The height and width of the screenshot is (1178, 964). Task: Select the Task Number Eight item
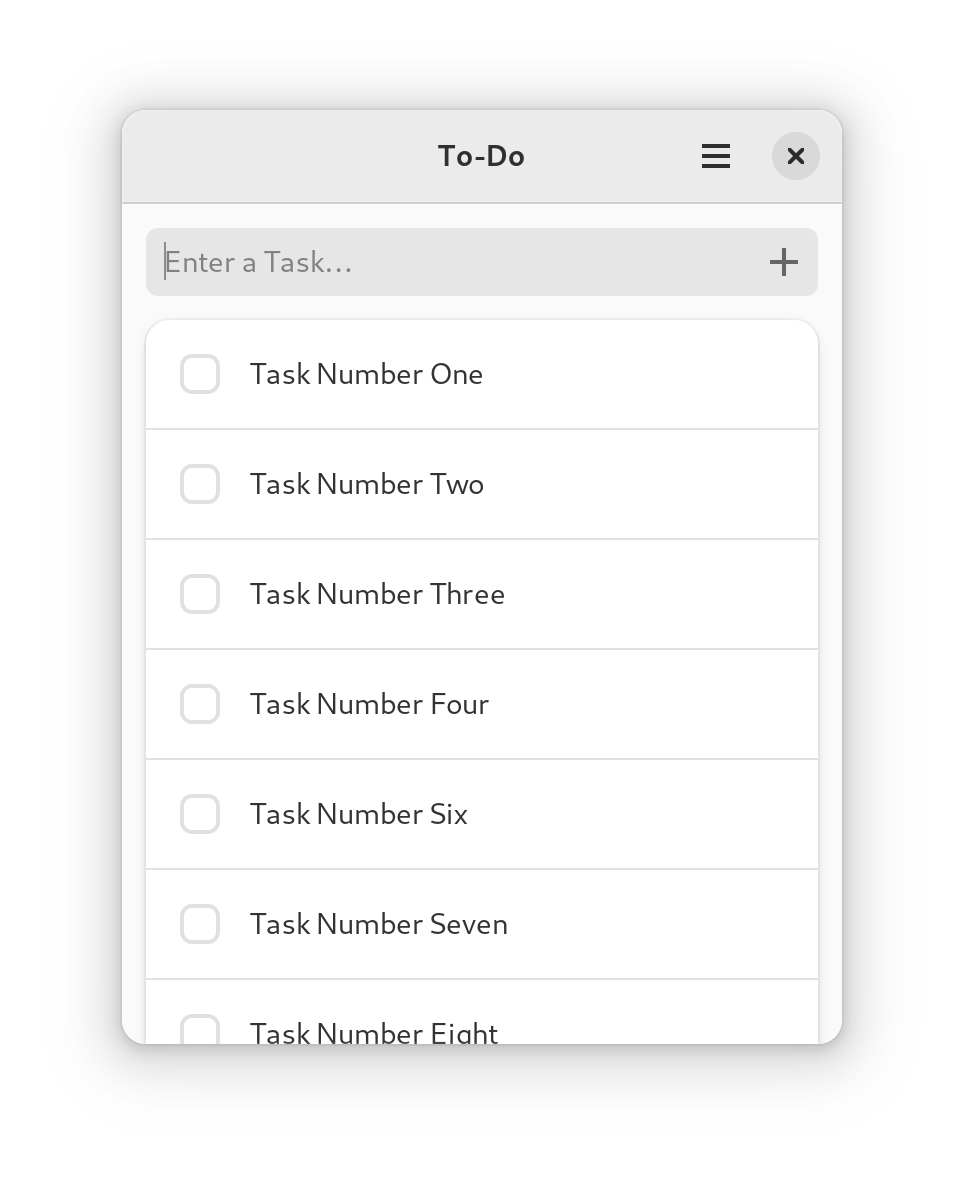(x=374, y=1030)
